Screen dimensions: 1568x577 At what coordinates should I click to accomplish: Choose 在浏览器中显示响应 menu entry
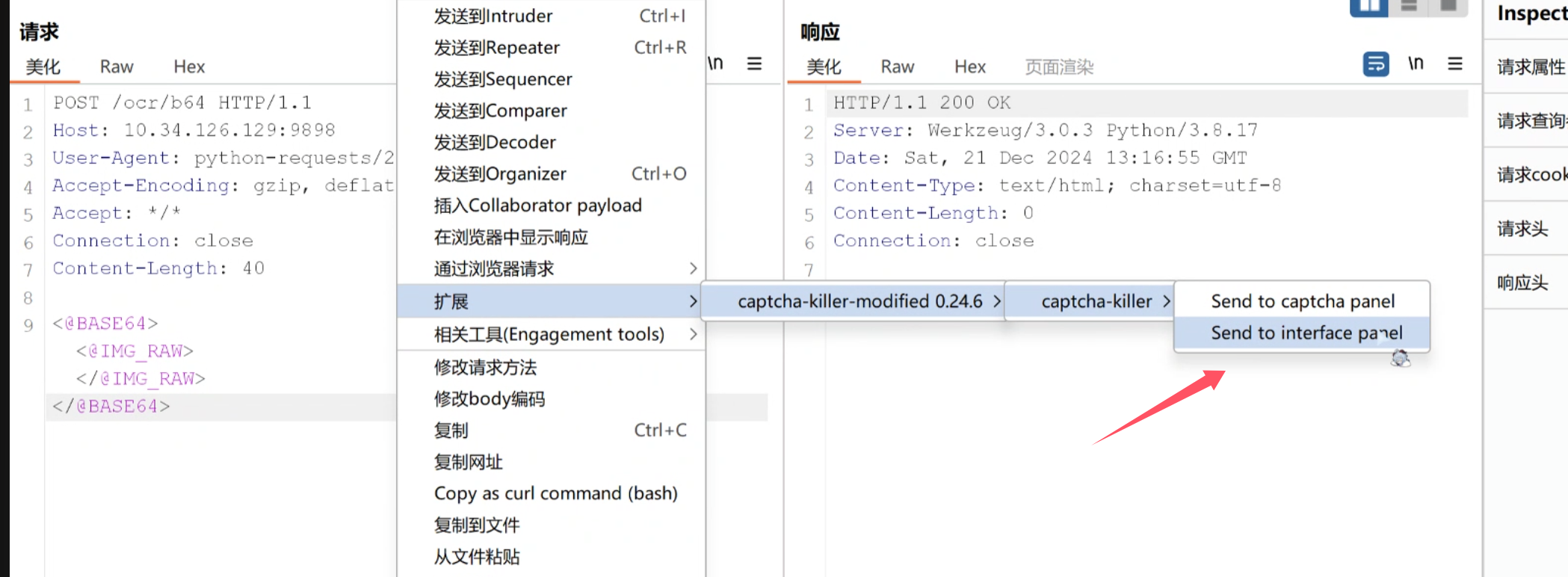pyautogui.click(x=552, y=237)
